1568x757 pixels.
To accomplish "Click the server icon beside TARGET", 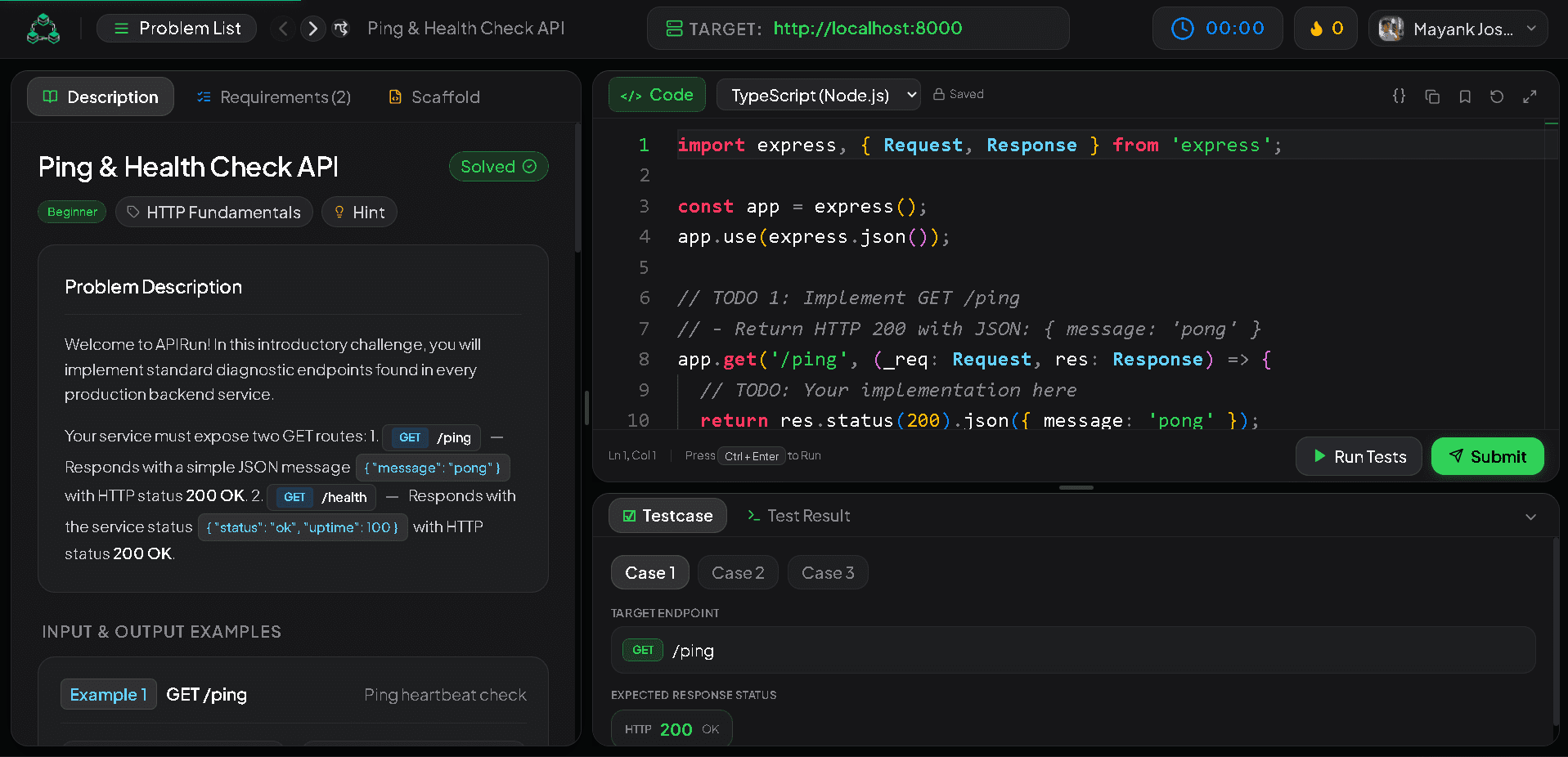I will pos(674,29).
